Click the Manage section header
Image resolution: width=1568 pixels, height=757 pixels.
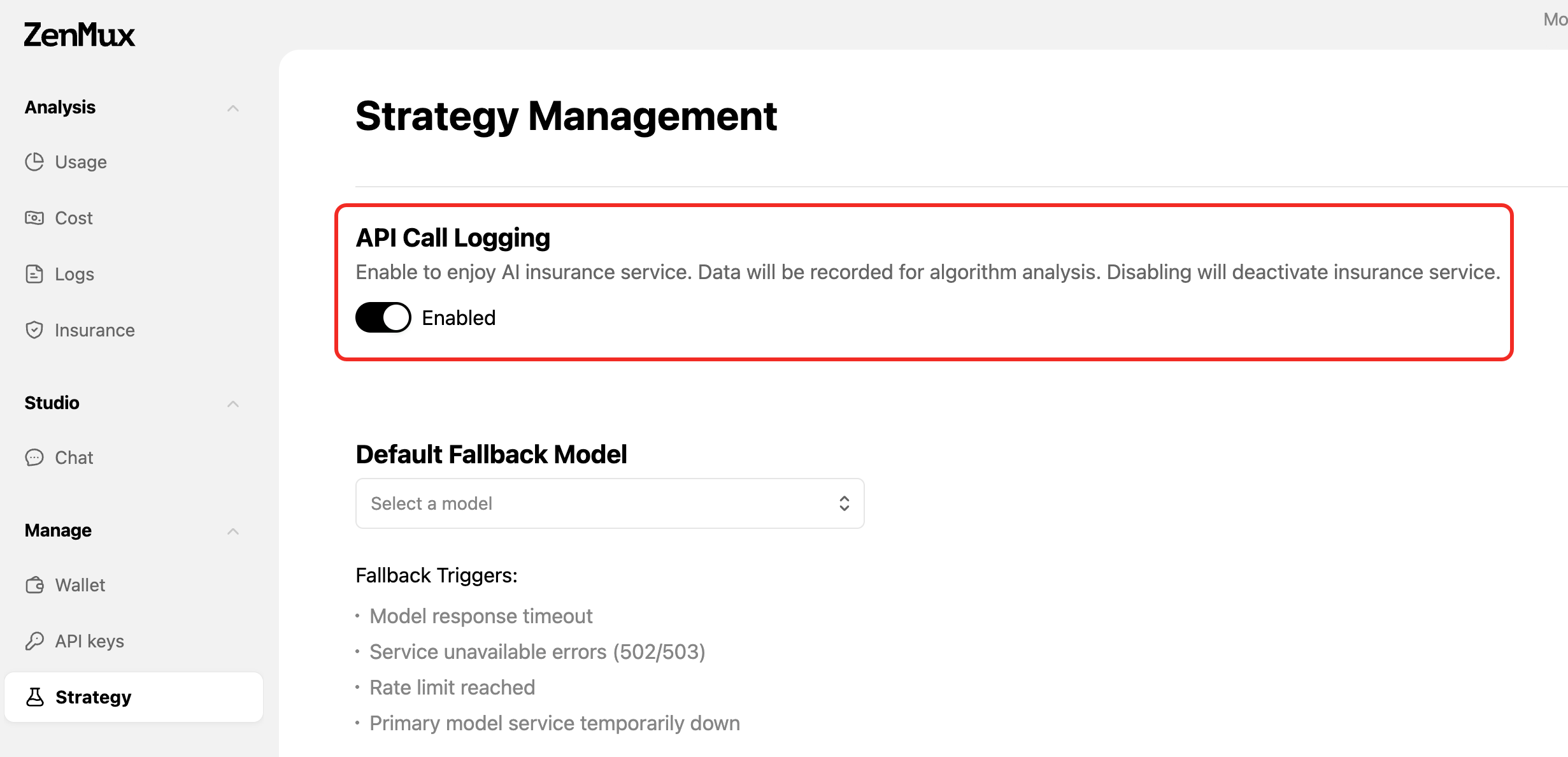(x=58, y=530)
